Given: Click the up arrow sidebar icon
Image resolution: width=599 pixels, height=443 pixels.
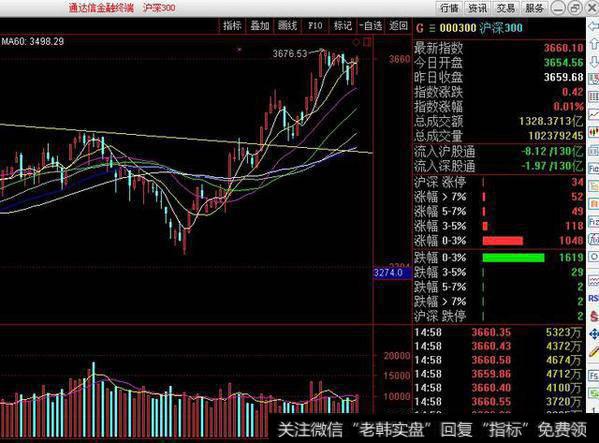Looking at the screenshot, I should [594, 44].
